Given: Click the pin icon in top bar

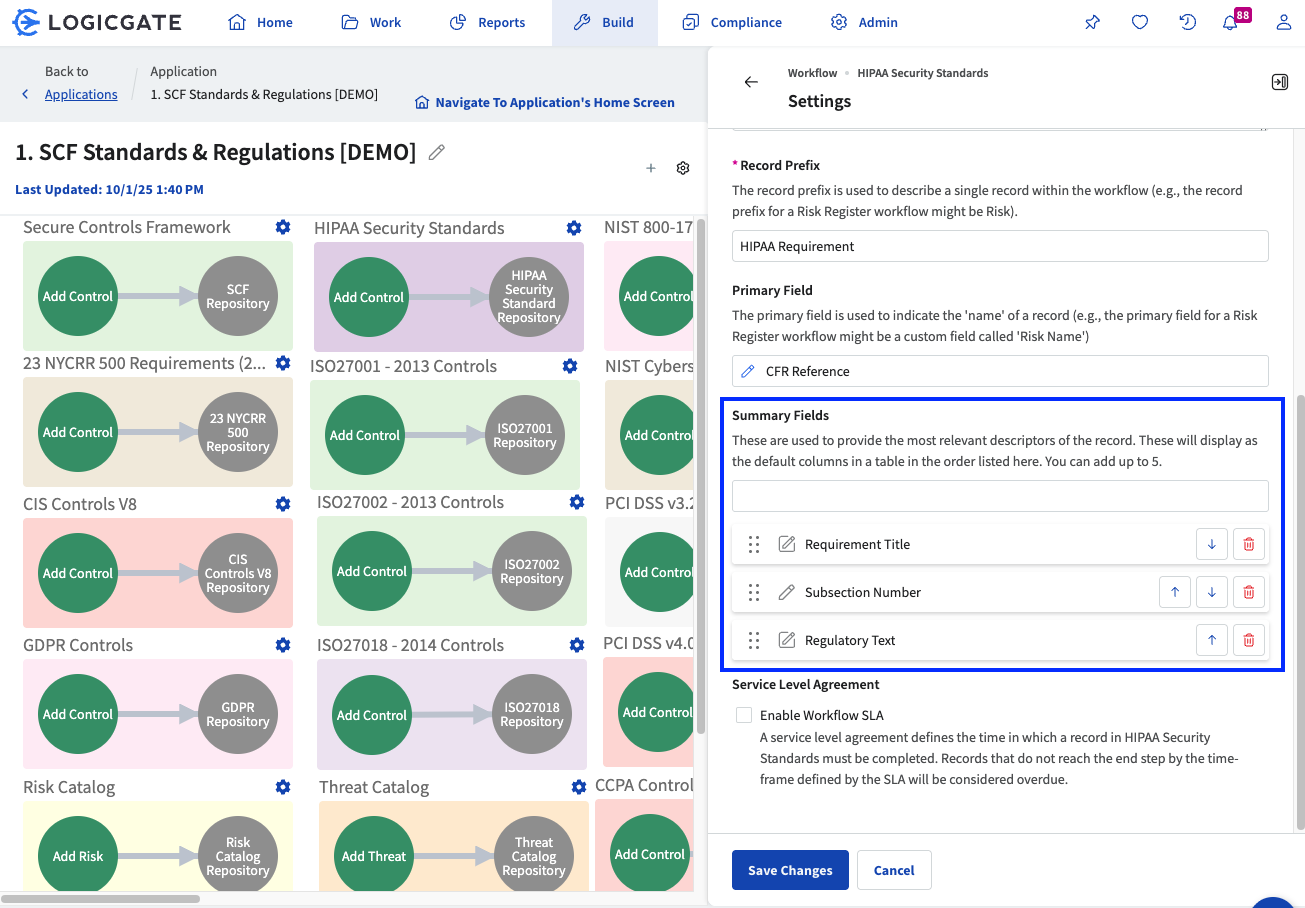Looking at the screenshot, I should (x=1092, y=23).
